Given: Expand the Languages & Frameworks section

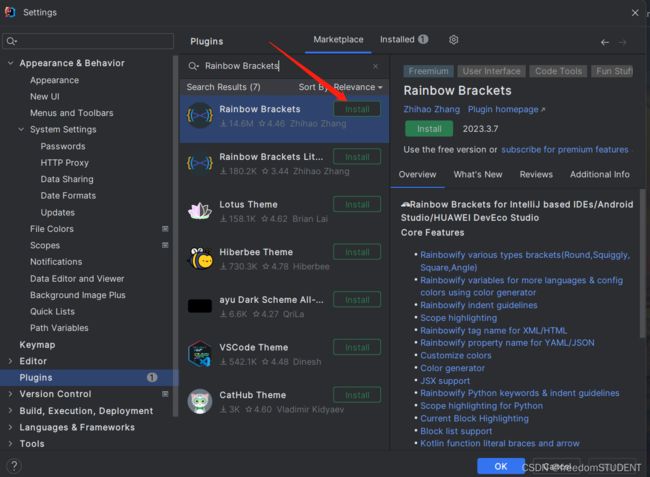Looking at the screenshot, I should pyautogui.click(x=10, y=427).
